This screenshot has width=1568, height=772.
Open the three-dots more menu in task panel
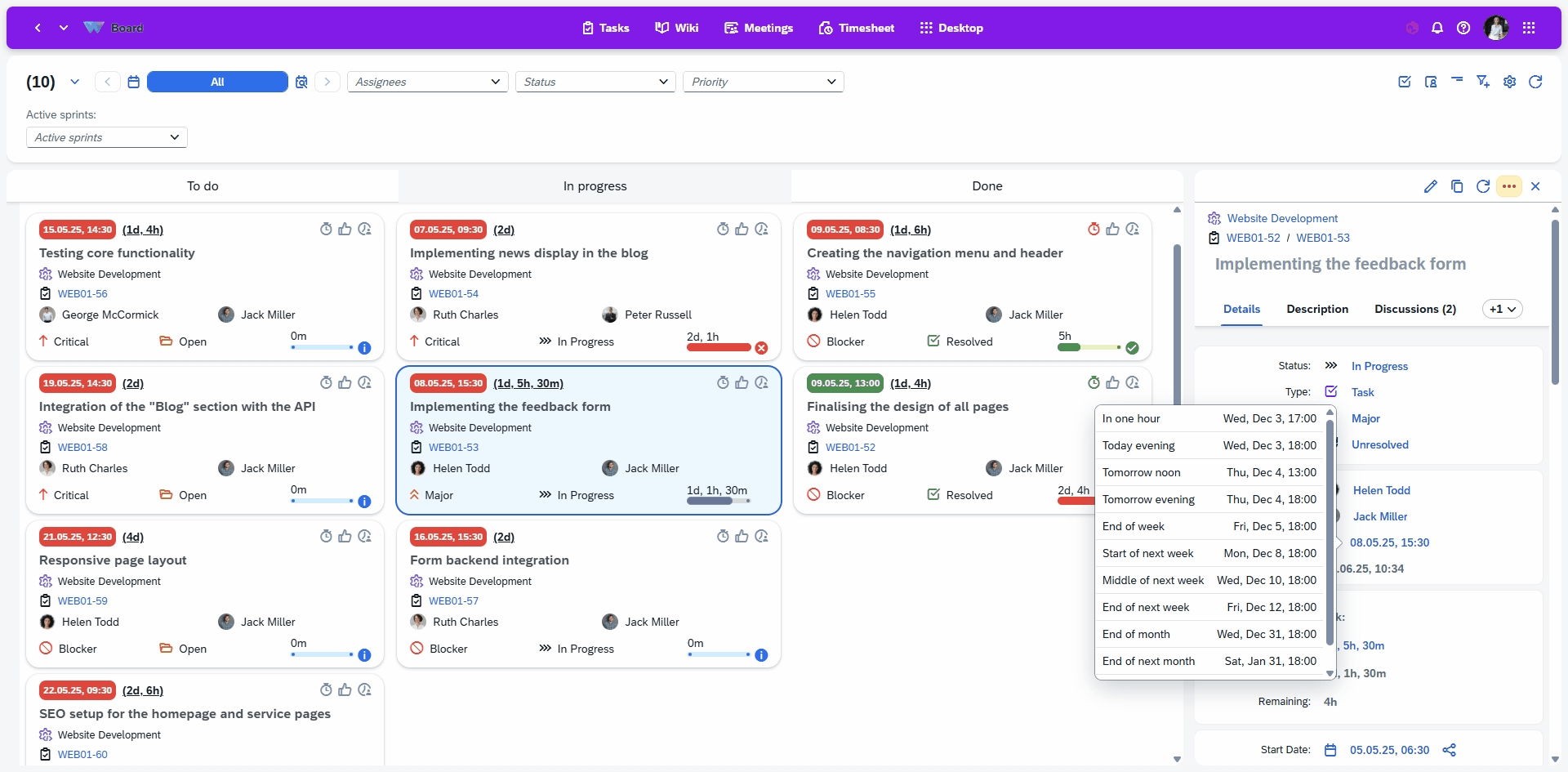[1509, 186]
